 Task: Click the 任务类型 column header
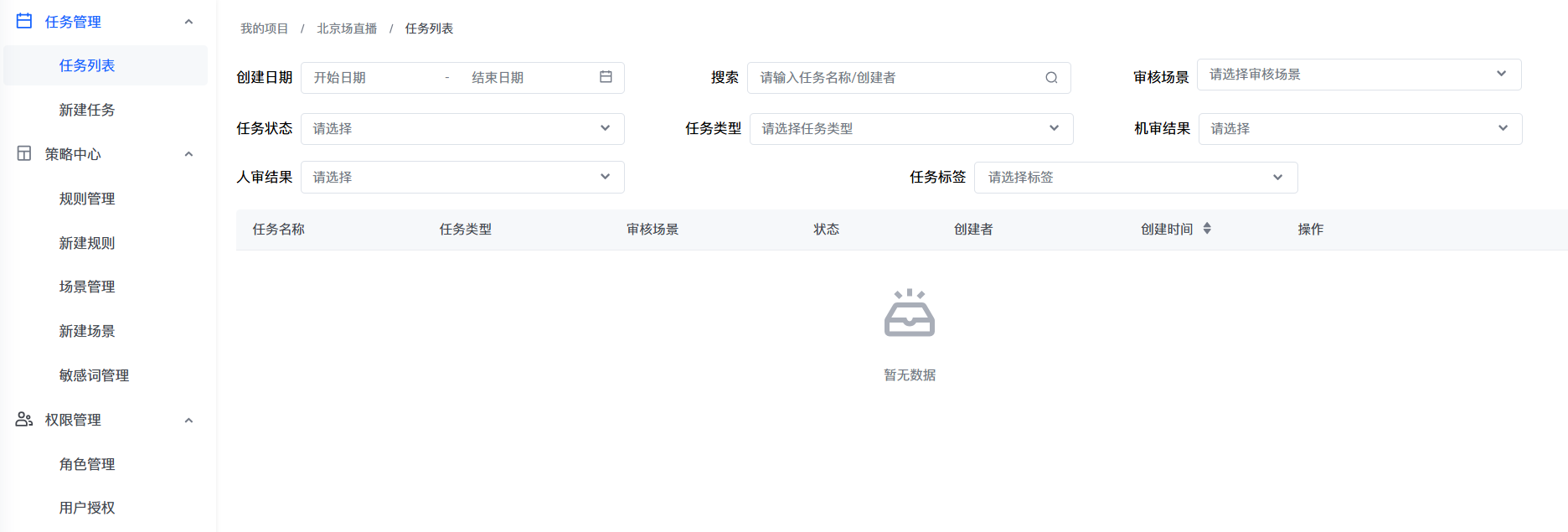(x=466, y=229)
